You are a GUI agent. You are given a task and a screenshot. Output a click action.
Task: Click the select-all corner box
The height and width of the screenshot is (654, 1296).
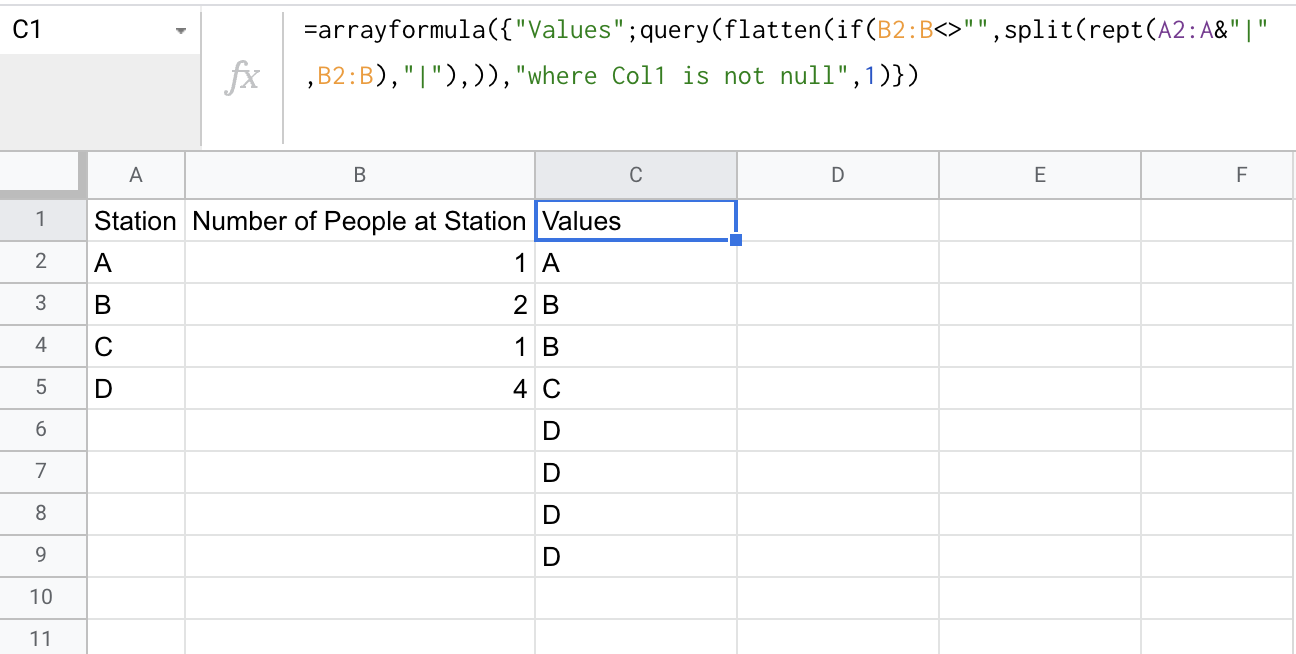click(41, 174)
